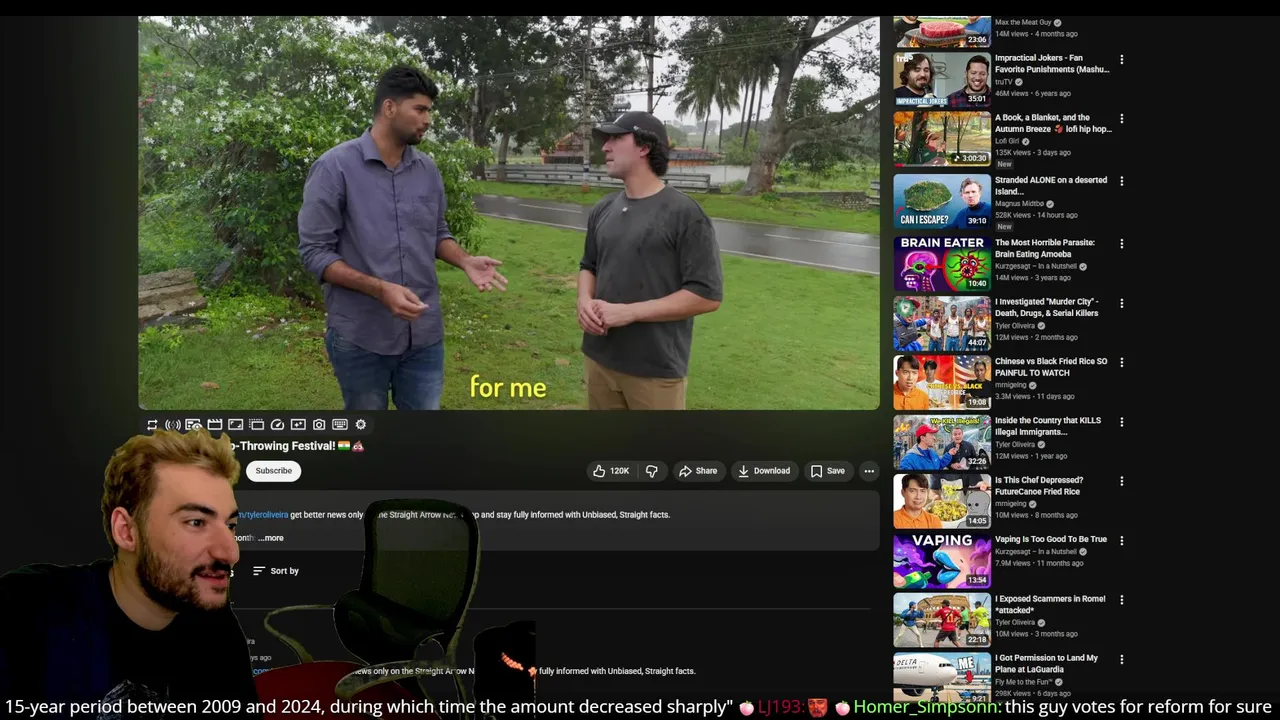Click the '120K' like count
The width and height of the screenshot is (1280, 720).
[620, 471]
